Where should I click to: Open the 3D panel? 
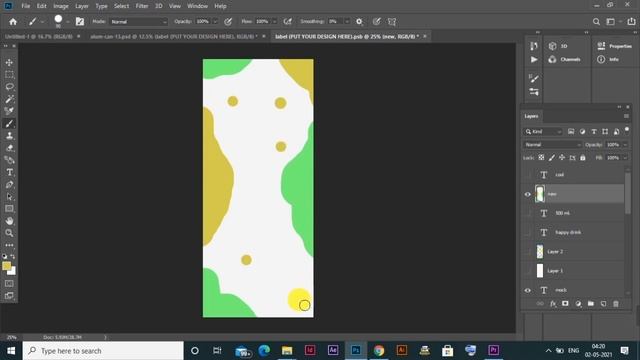(x=558, y=46)
